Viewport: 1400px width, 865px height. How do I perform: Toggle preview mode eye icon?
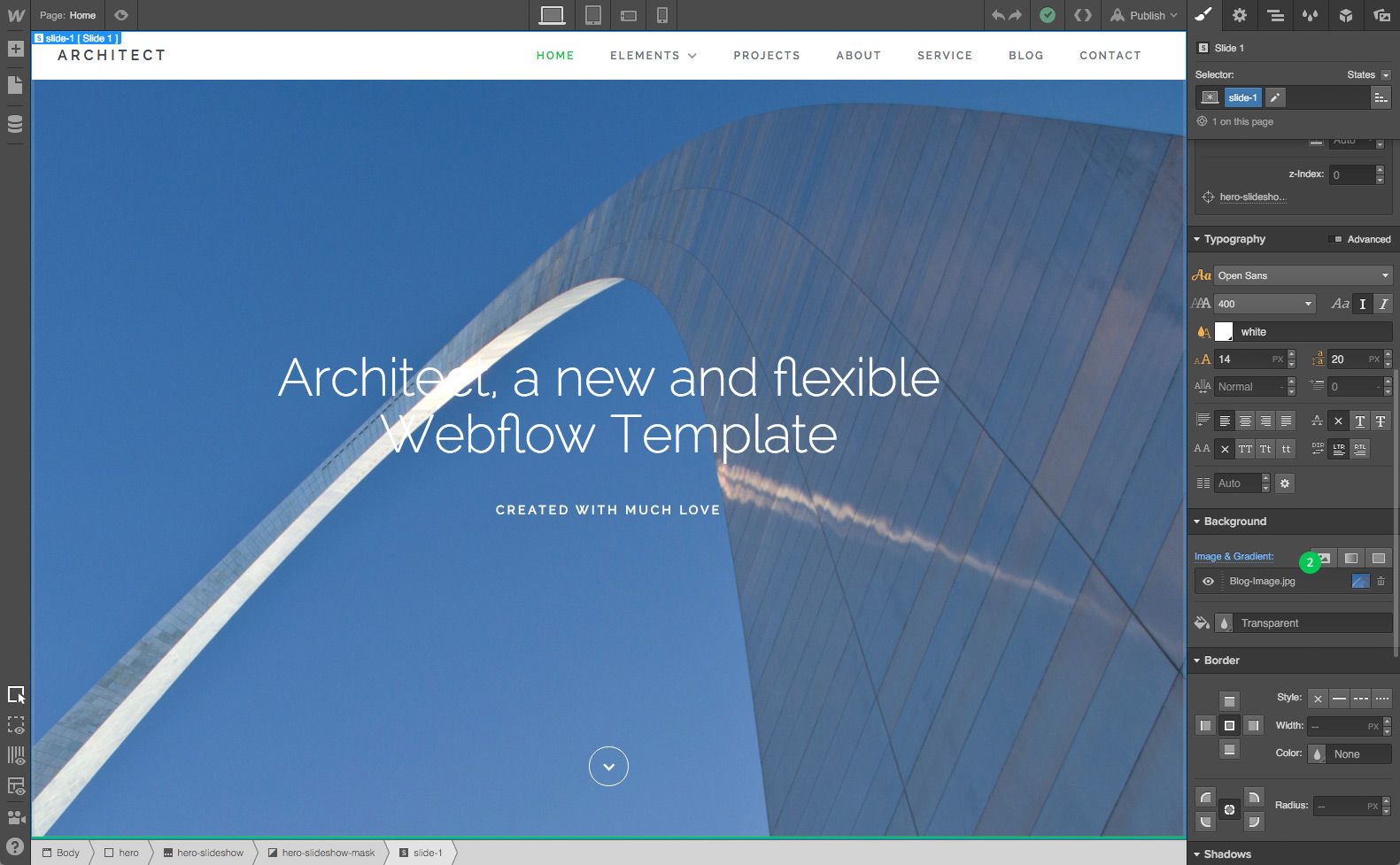click(121, 15)
